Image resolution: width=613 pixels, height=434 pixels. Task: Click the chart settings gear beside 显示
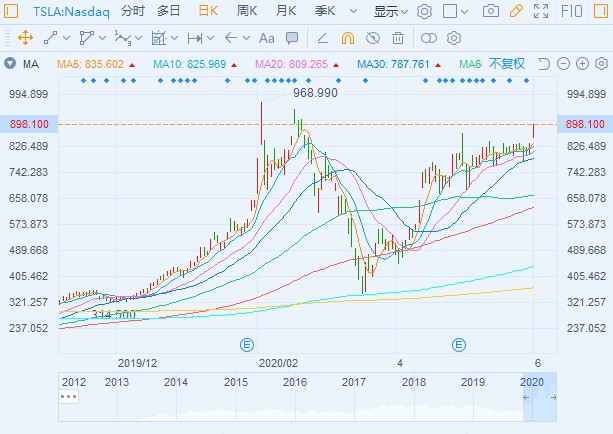click(x=424, y=12)
